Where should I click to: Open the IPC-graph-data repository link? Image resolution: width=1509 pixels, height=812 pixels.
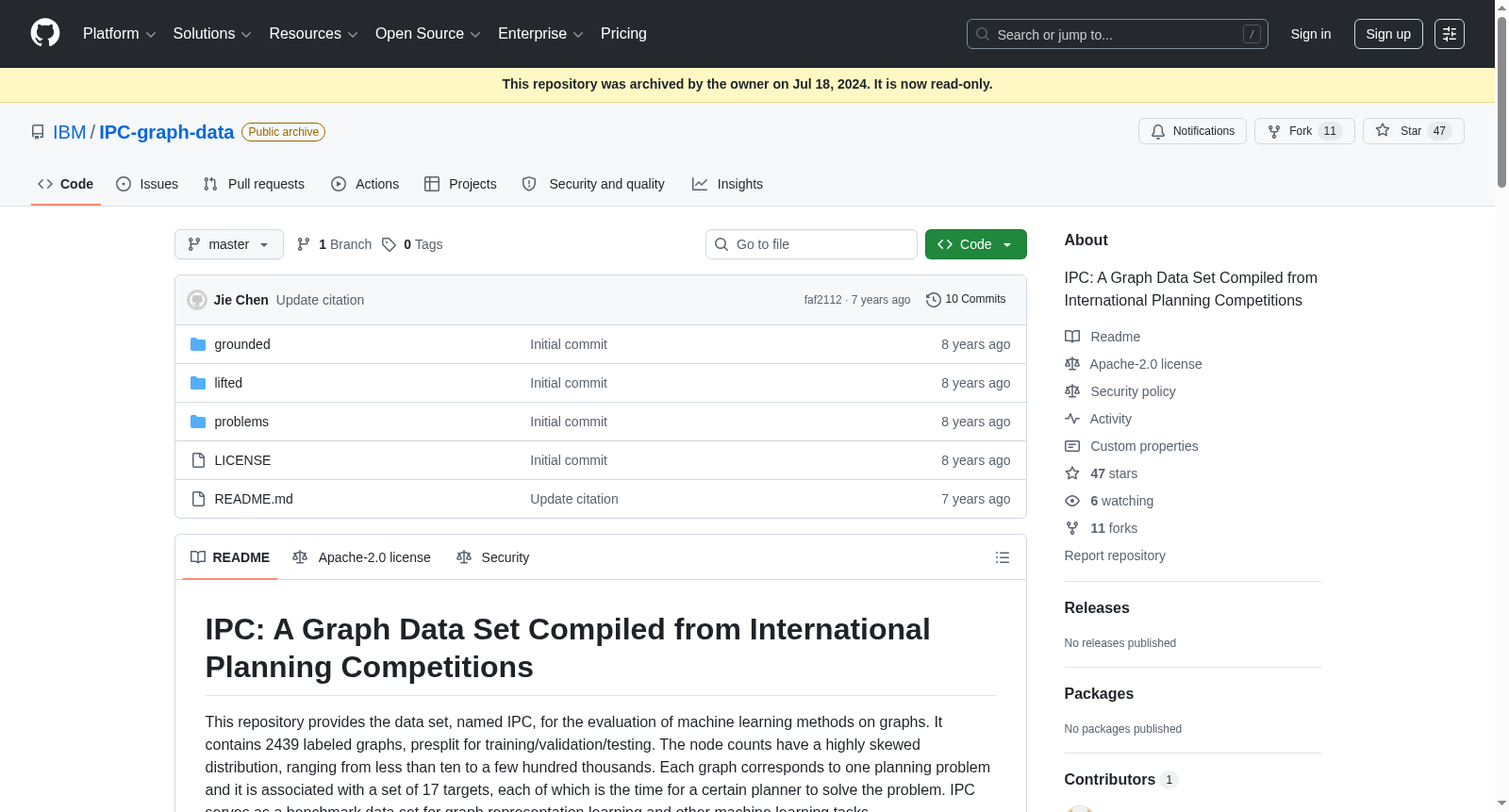(166, 132)
